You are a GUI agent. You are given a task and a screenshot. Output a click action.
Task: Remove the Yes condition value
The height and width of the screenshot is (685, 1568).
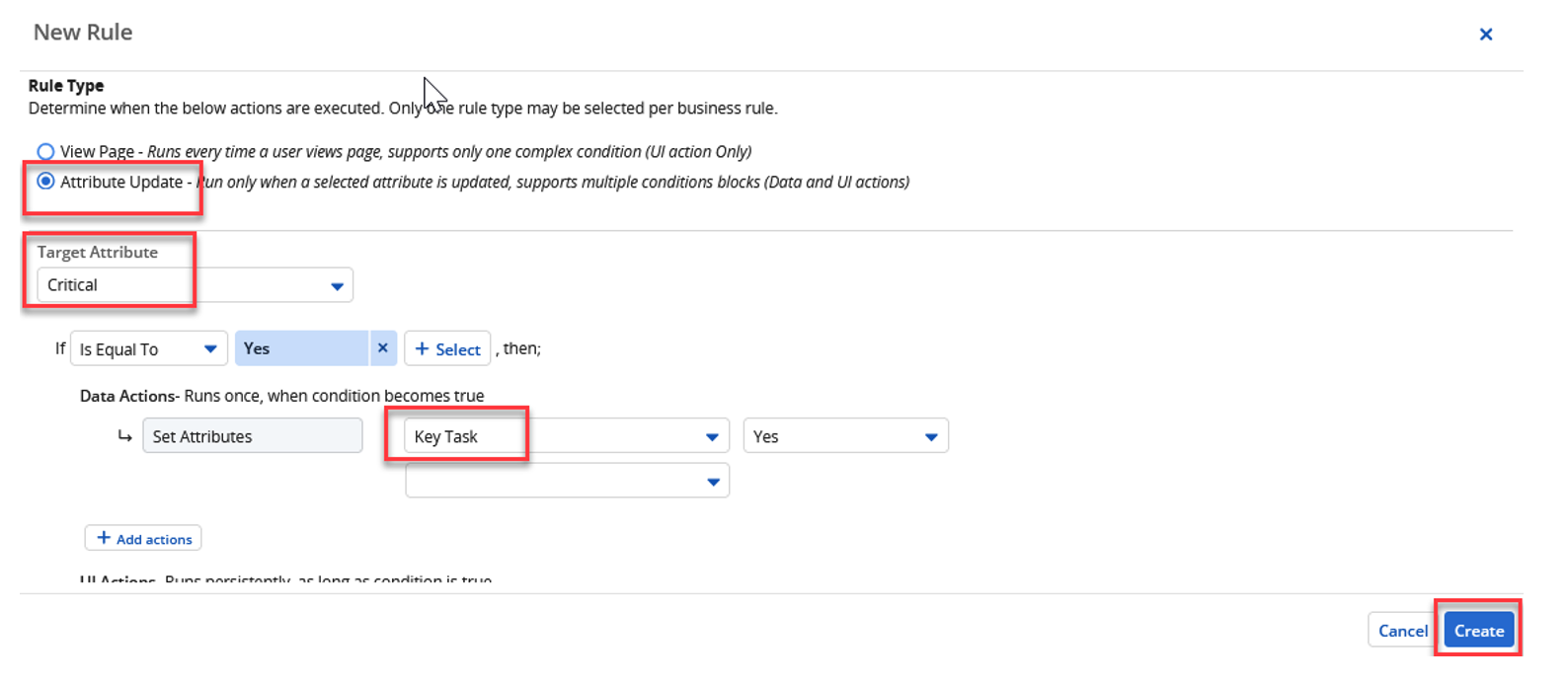pos(383,348)
